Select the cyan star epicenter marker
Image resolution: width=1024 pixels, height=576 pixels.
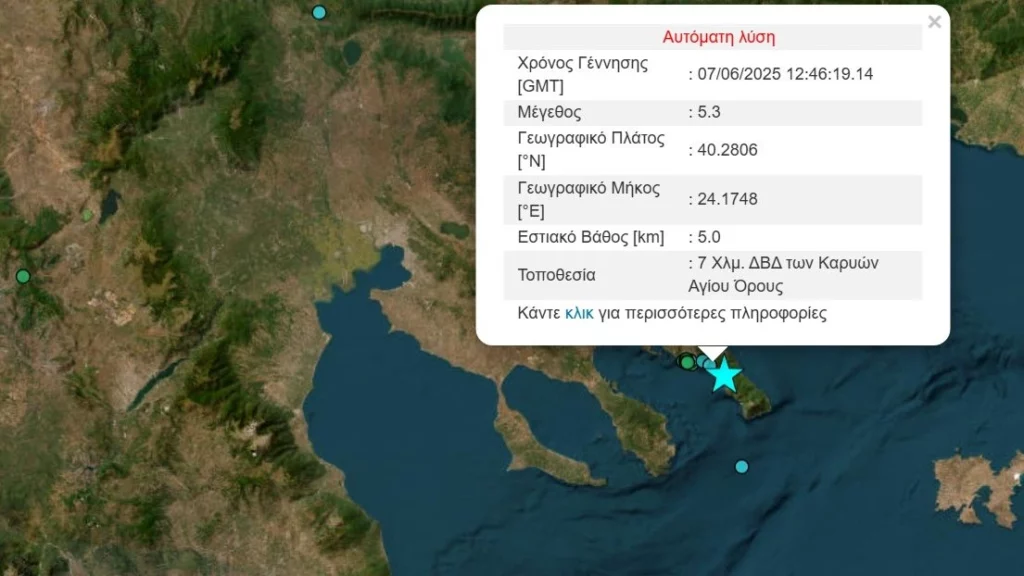click(724, 376)
